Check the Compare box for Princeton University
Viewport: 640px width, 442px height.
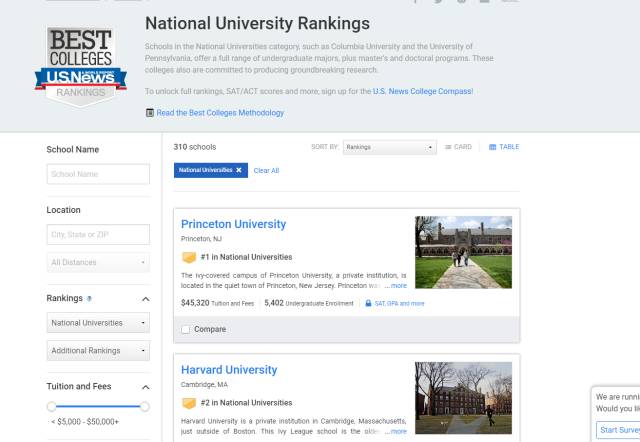click(186, 329)
